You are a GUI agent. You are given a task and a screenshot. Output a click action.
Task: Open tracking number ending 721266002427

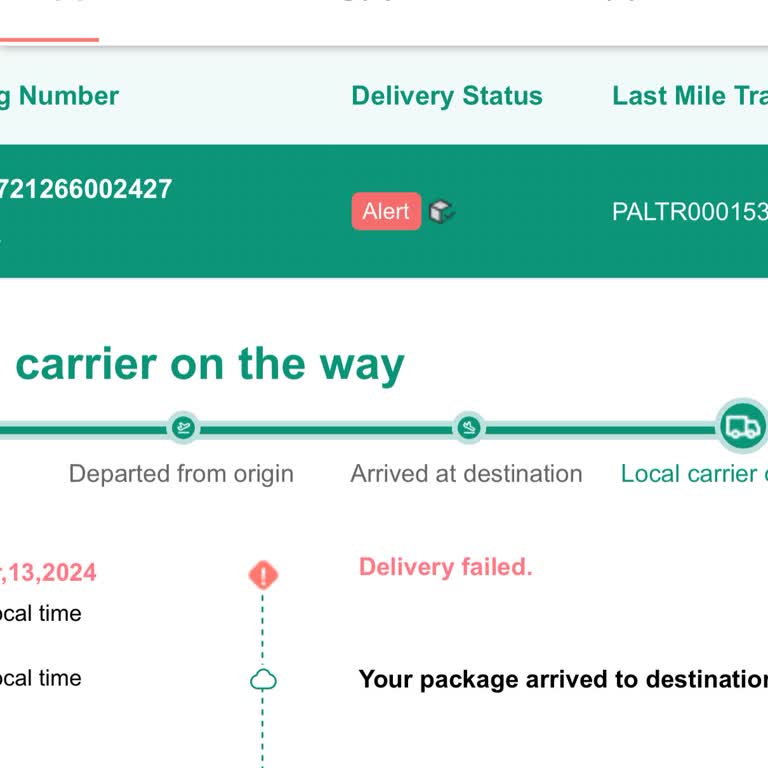[86, 189]
